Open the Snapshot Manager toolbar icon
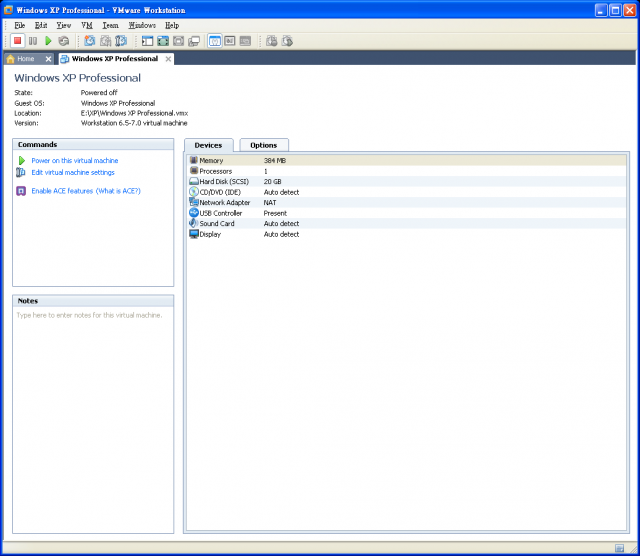Image resolution: width=640 pixels, height=556 pixels. pos(121,41)
